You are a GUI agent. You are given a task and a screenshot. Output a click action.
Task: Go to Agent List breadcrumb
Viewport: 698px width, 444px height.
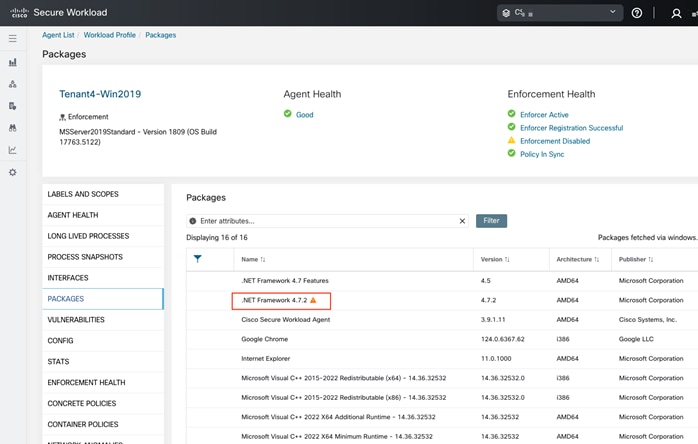click(58, 35)
